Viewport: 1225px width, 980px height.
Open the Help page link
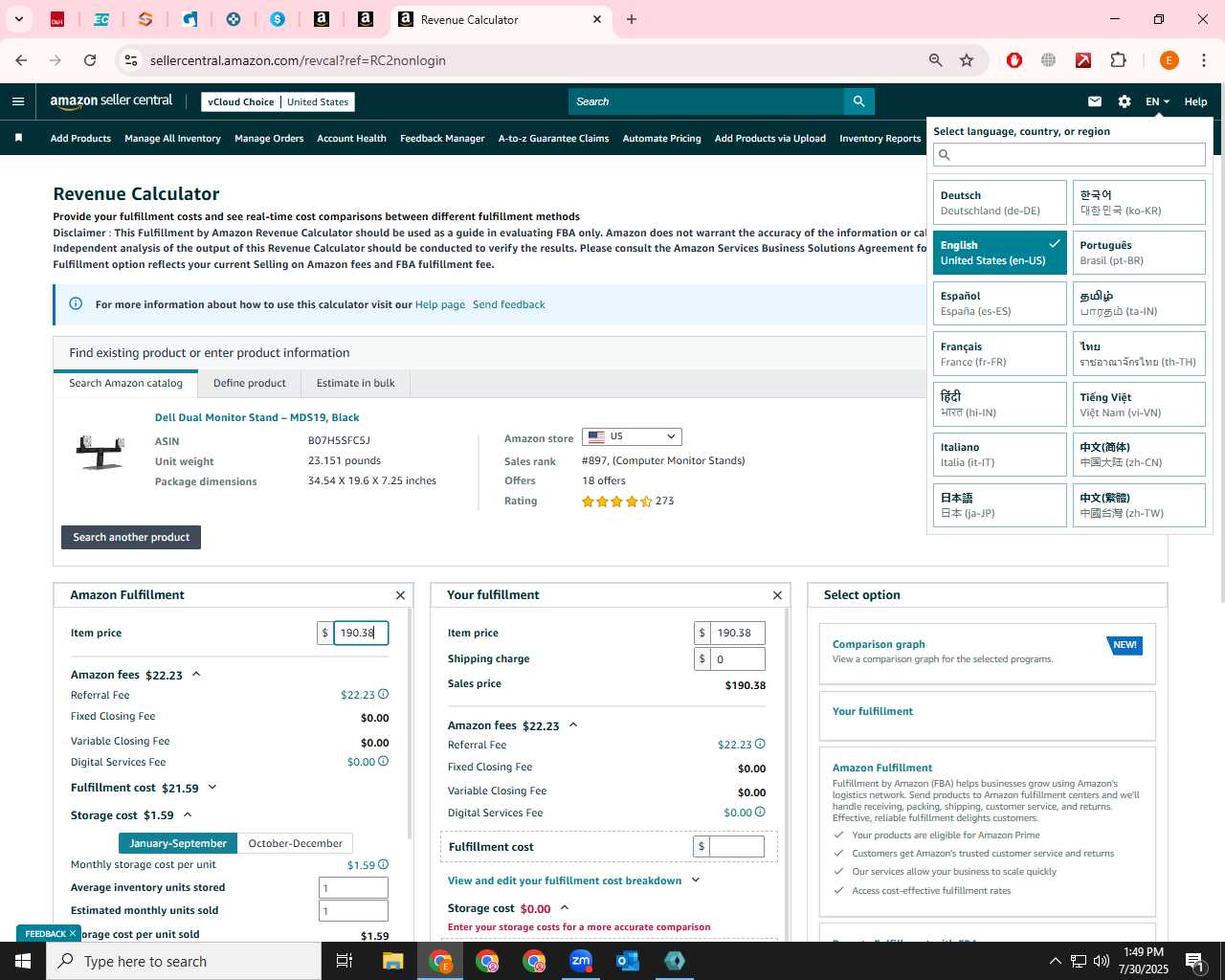440,304
